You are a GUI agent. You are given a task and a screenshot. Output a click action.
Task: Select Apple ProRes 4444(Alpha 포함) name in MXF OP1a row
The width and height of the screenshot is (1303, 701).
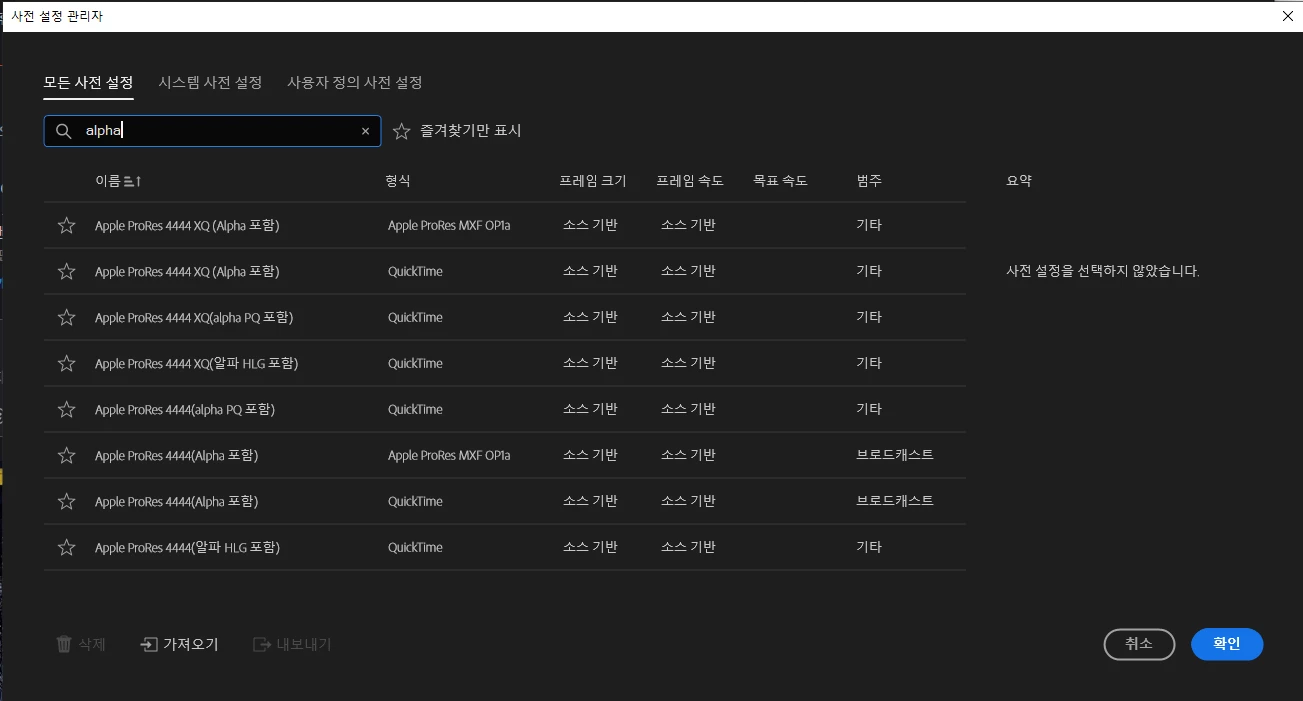coord(177,455)
